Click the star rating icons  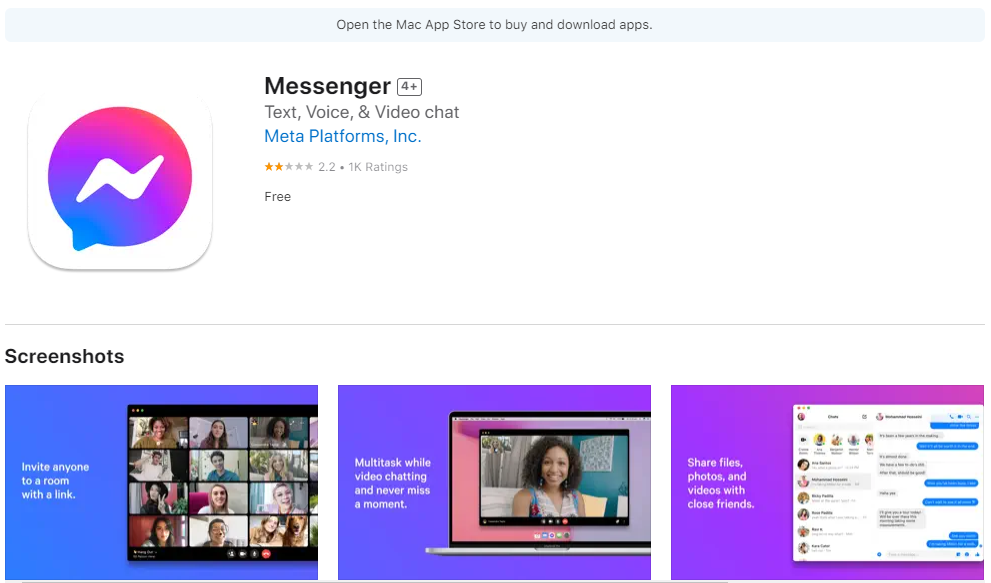(x=289, y=167)
